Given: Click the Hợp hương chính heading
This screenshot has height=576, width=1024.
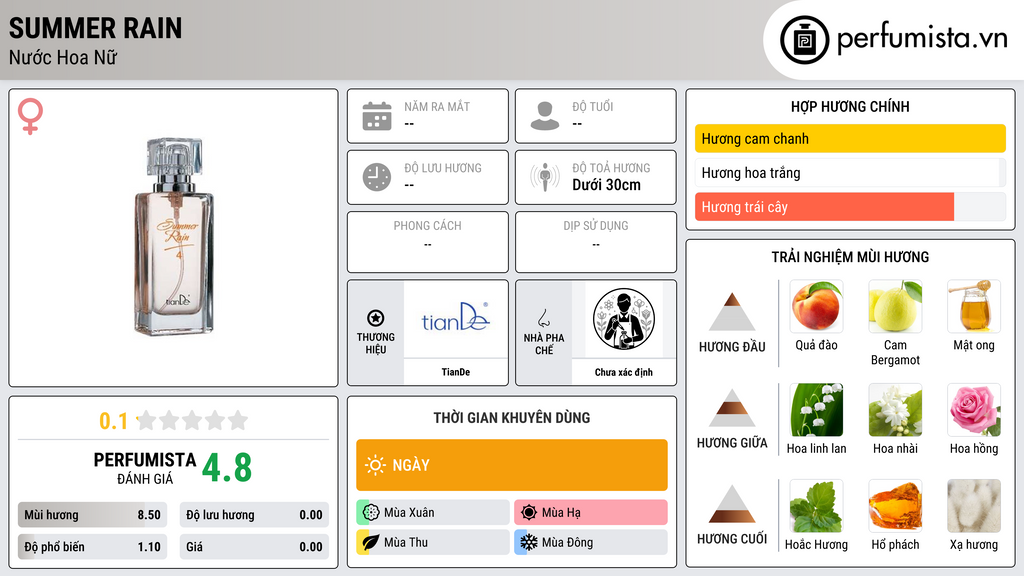Looking at the screenshot, I should 850,106.
